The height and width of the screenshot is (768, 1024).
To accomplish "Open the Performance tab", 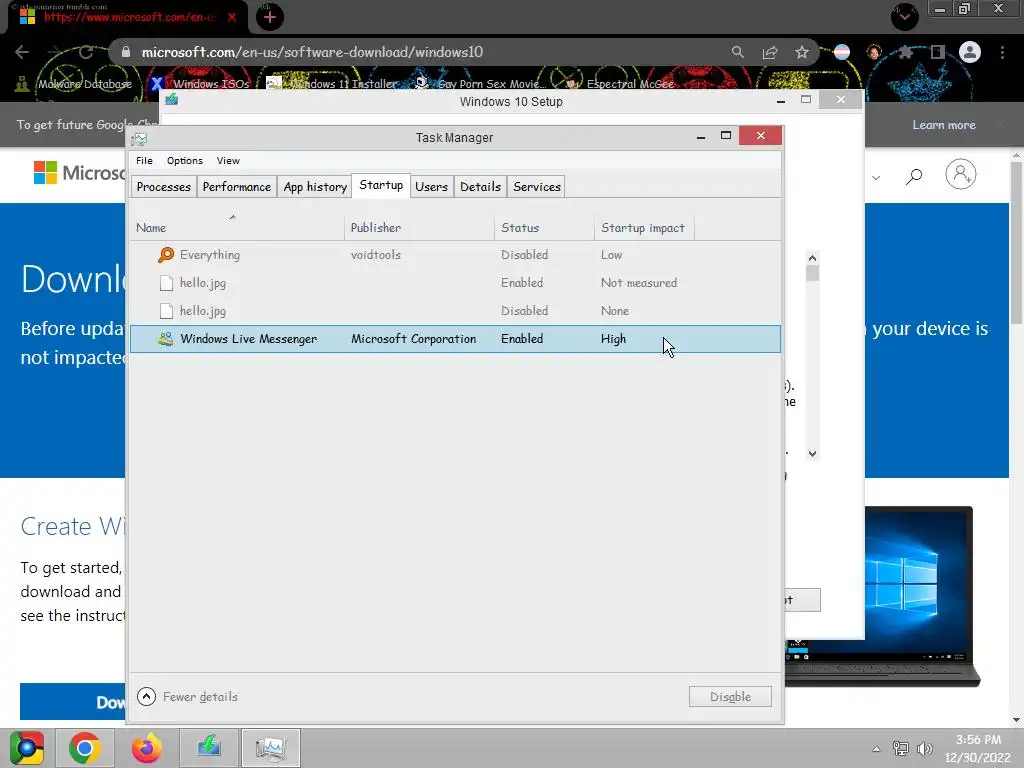I will pos(236,187).
